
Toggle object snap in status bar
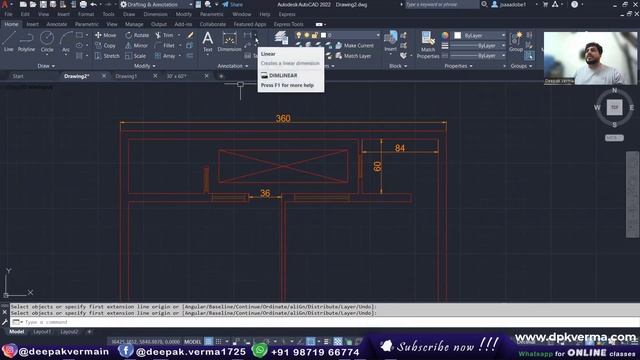pos(311,341)
